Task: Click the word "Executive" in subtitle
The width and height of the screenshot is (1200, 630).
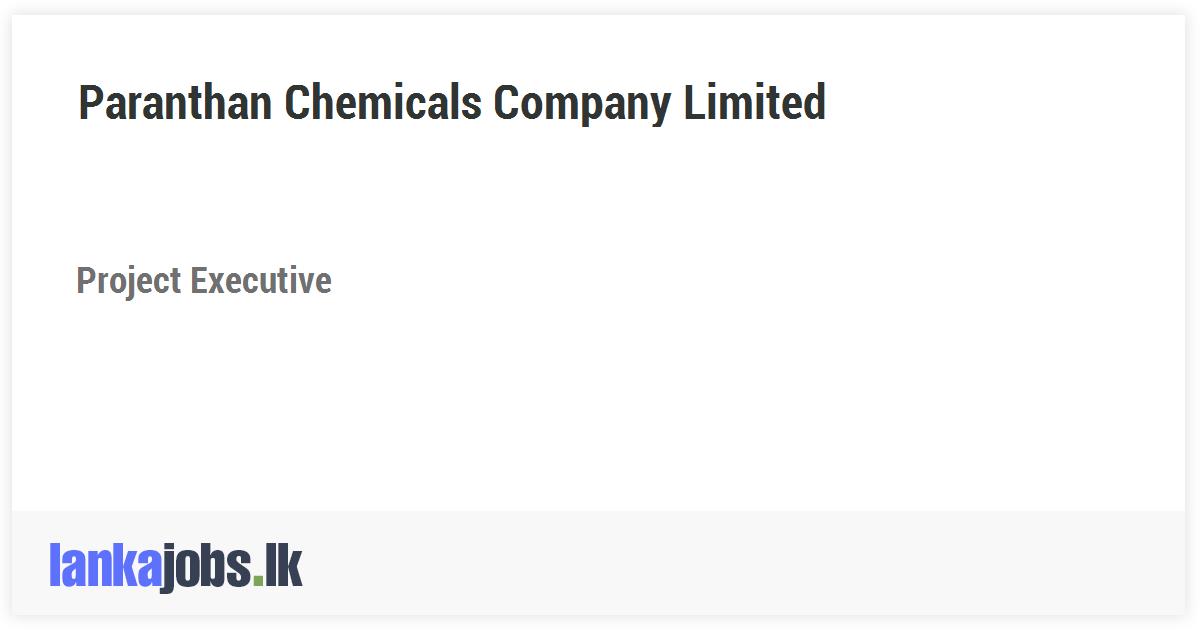Action: pos(261,281)
